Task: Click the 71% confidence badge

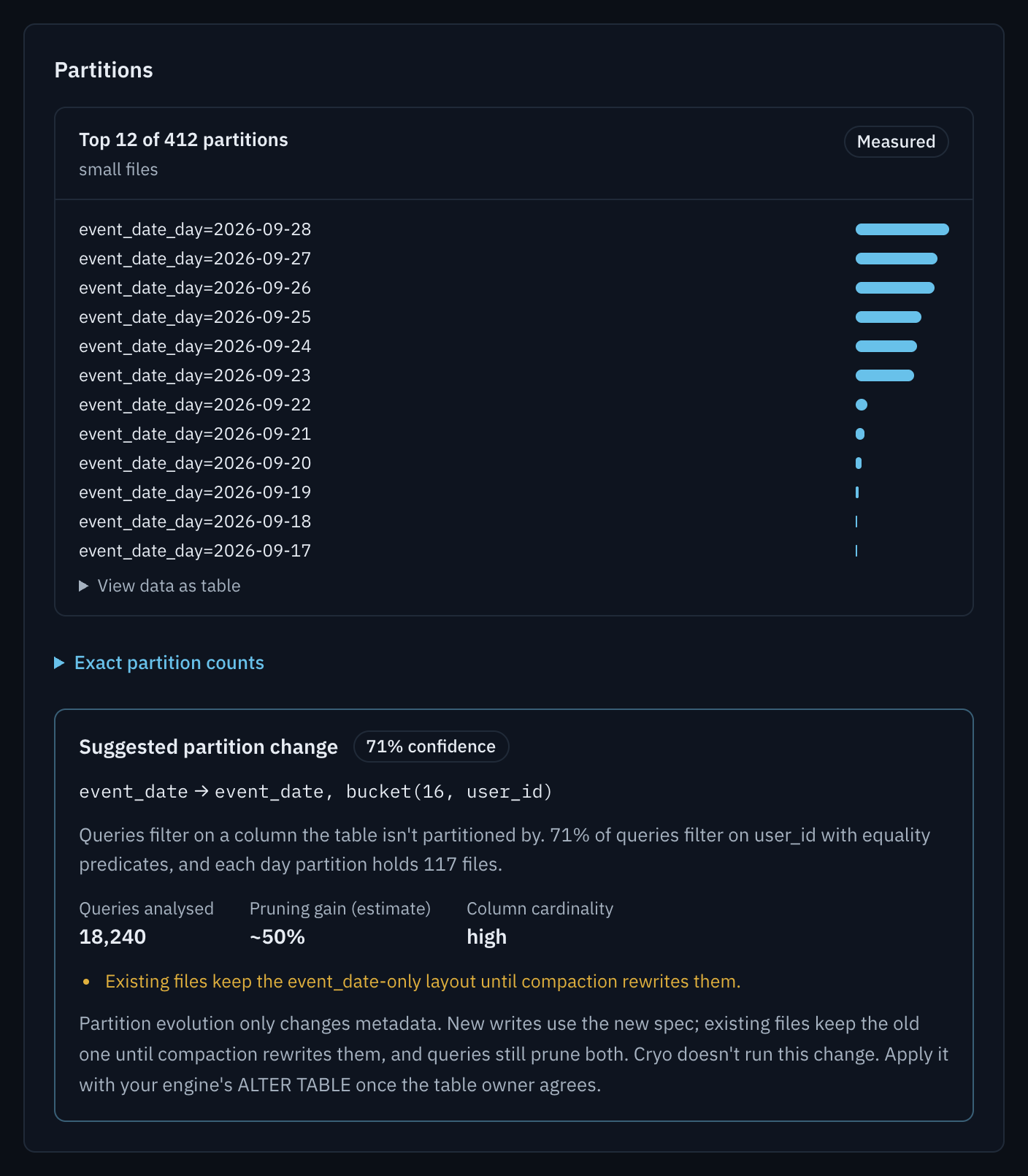Action: [431, 747]
